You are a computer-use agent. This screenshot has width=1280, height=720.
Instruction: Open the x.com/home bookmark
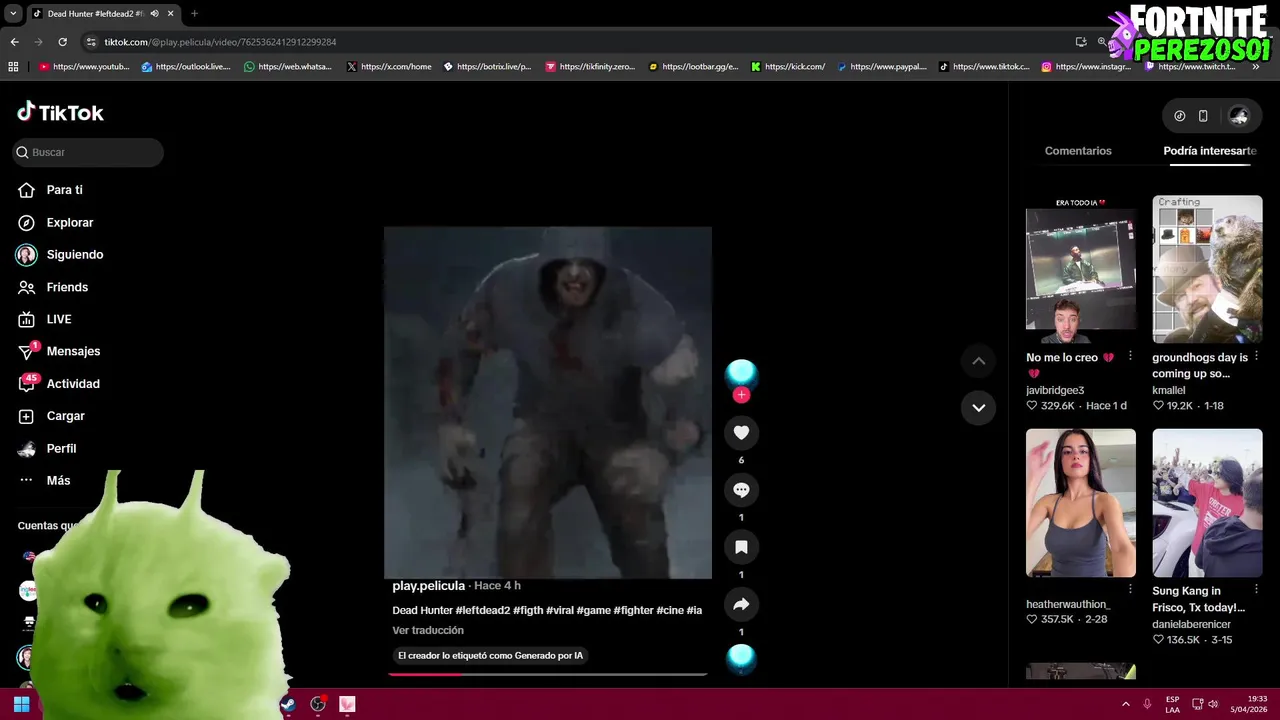point(389,67)
